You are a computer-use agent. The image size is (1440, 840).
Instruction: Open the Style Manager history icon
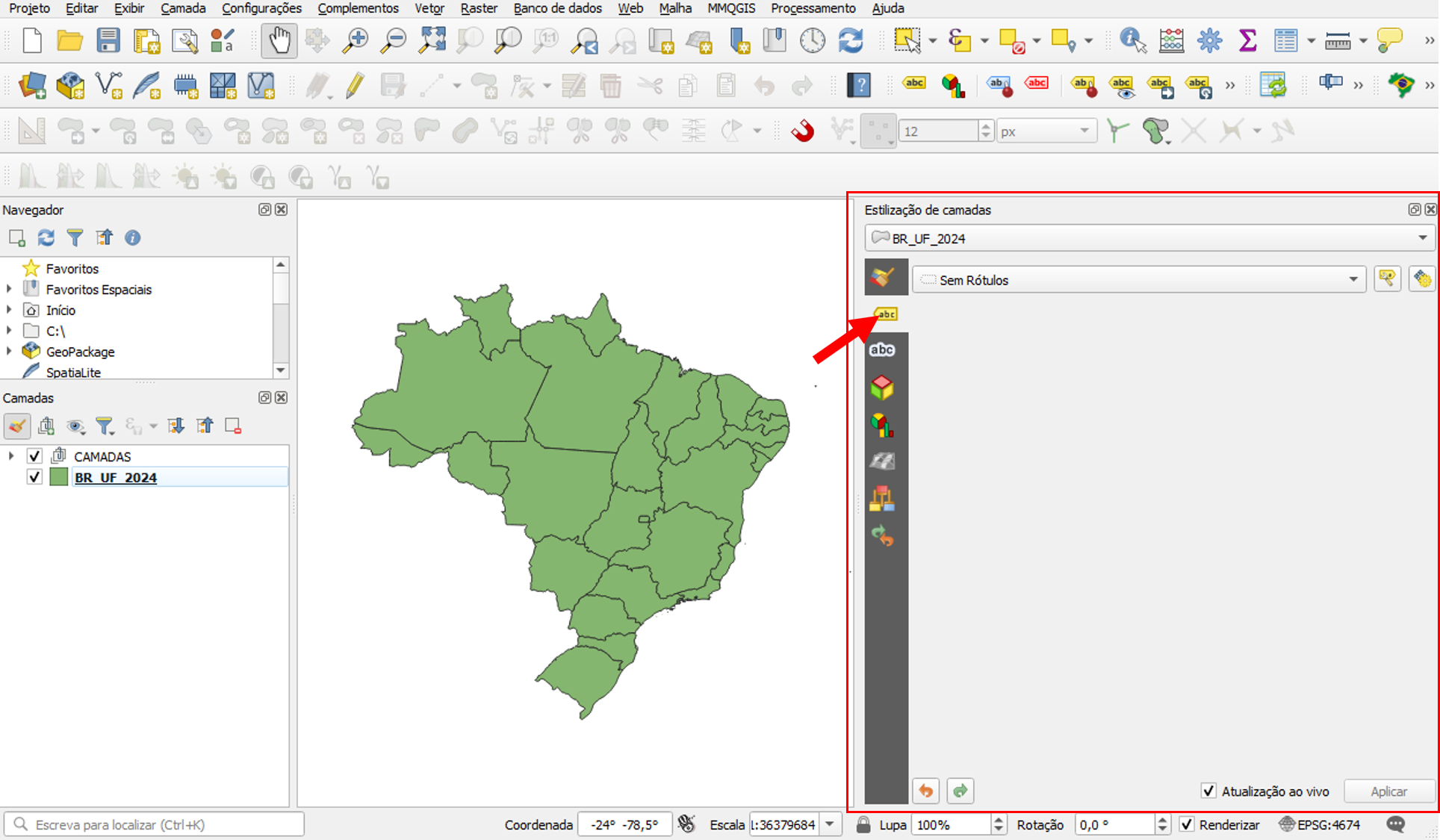point(882,536)
